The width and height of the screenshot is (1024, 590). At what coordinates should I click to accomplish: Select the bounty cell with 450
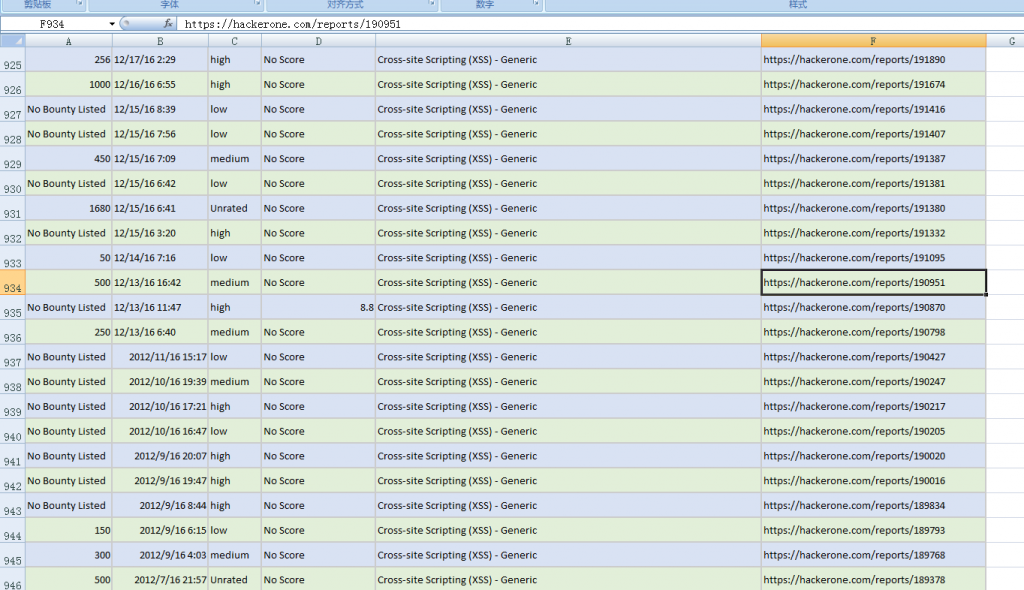coord(69,159)
